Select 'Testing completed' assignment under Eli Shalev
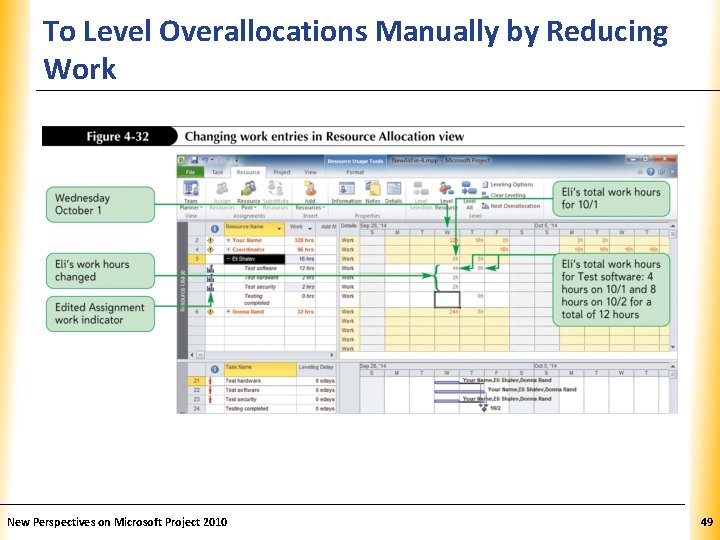Image resolution: width=720 pixels, height=540 pixels. (x=256, y=299)
